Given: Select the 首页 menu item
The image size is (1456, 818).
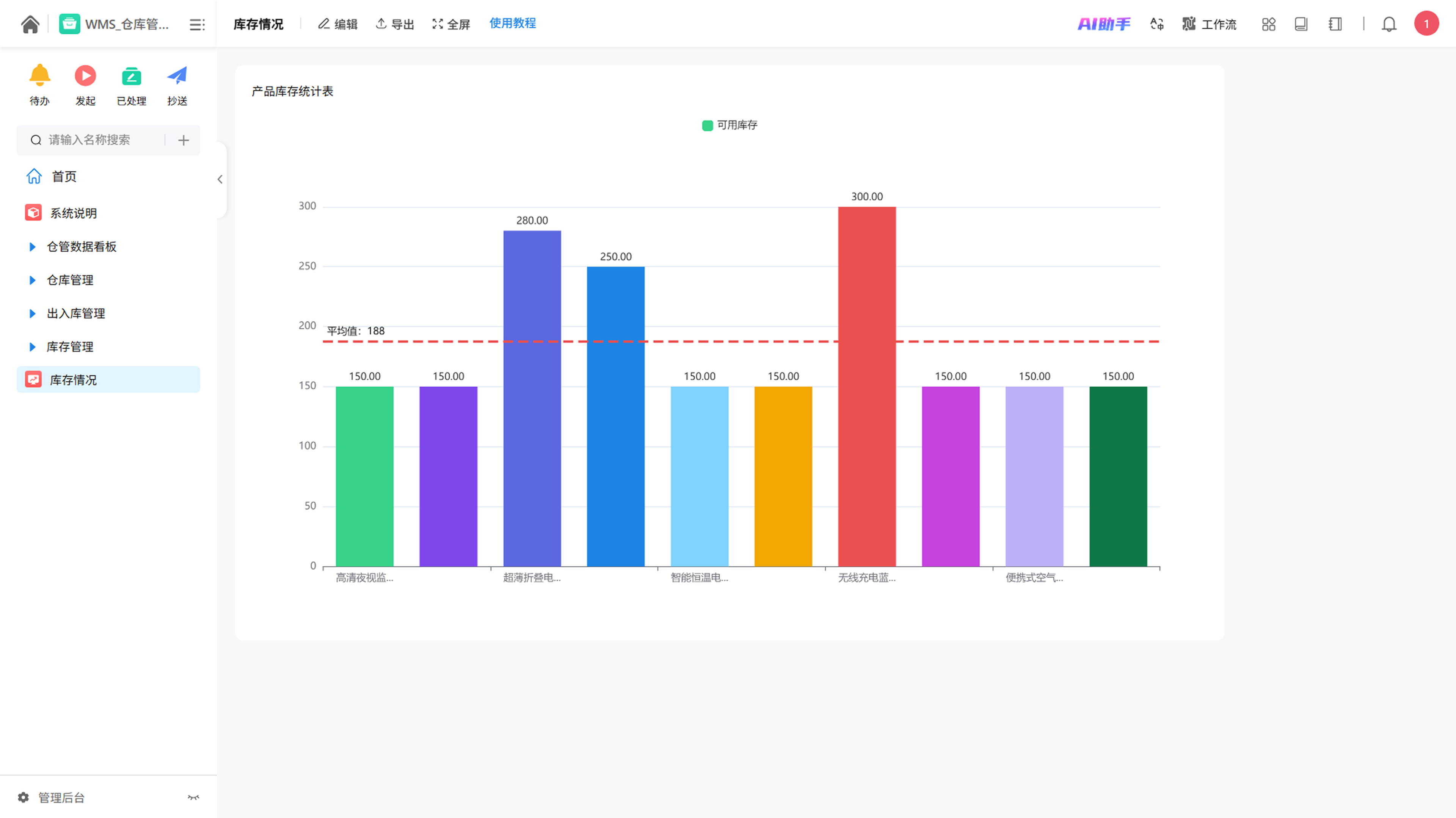Looking at the screenshot, I should 64,176.
